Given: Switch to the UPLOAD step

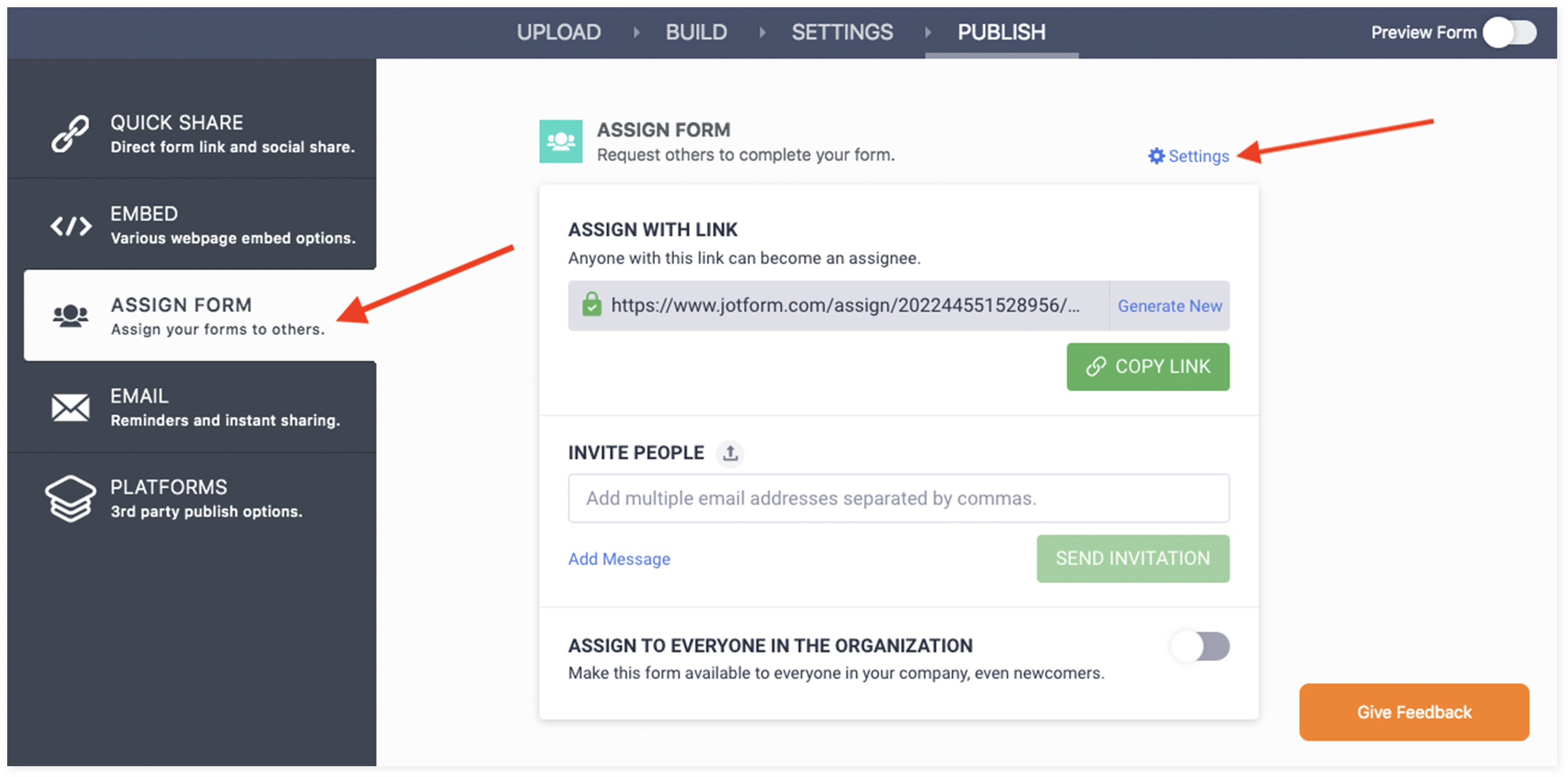Looking at the screenshot, I should [x=558, y=32].
